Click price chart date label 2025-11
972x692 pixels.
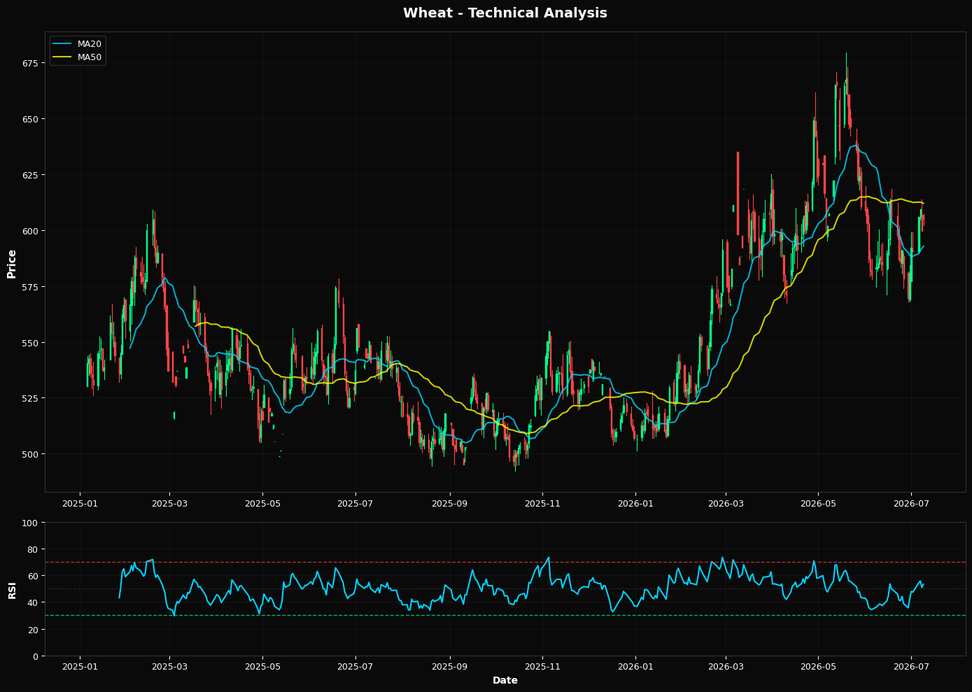pos(542,503)
